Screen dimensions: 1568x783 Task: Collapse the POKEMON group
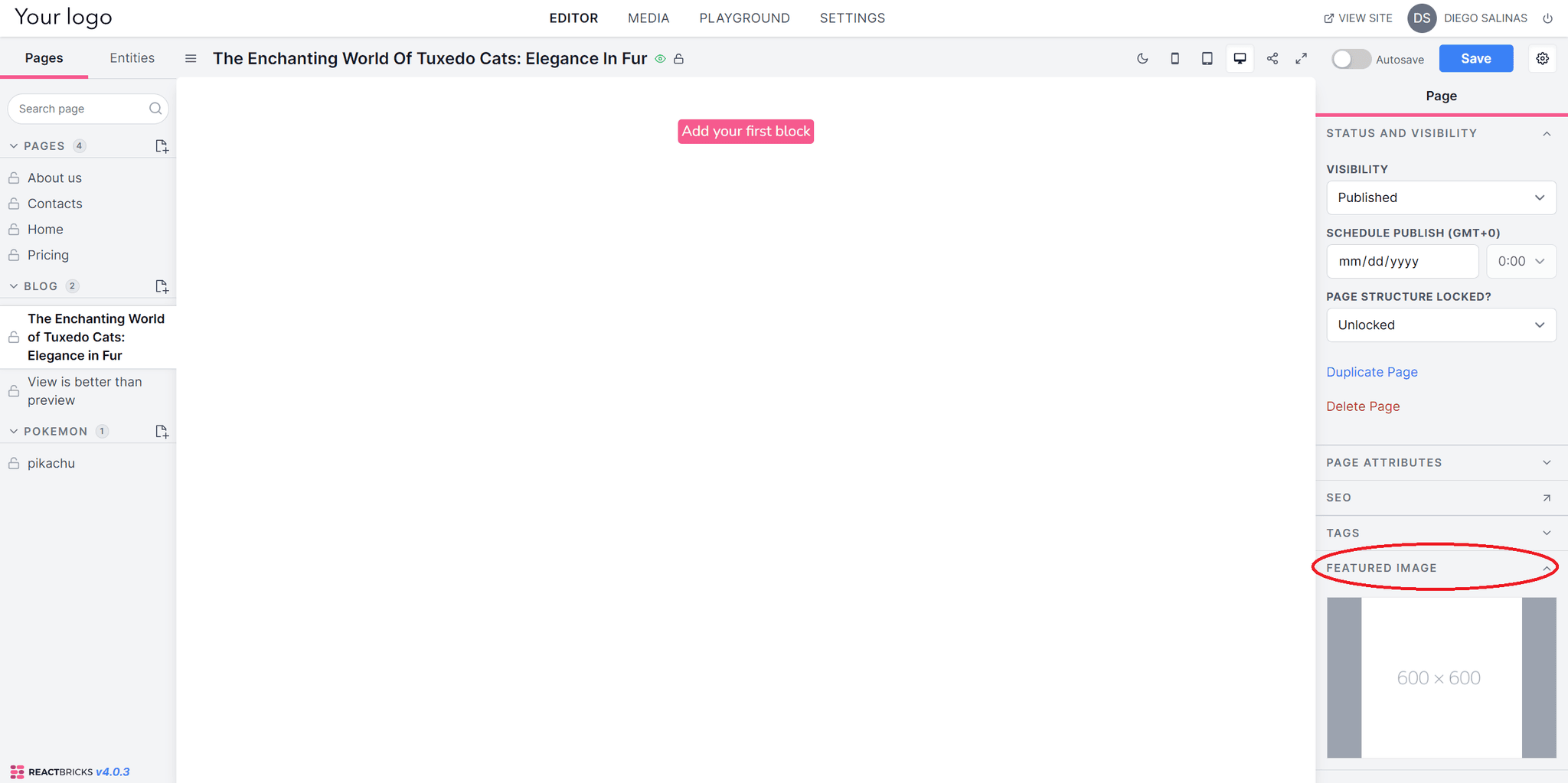(14, 432)
